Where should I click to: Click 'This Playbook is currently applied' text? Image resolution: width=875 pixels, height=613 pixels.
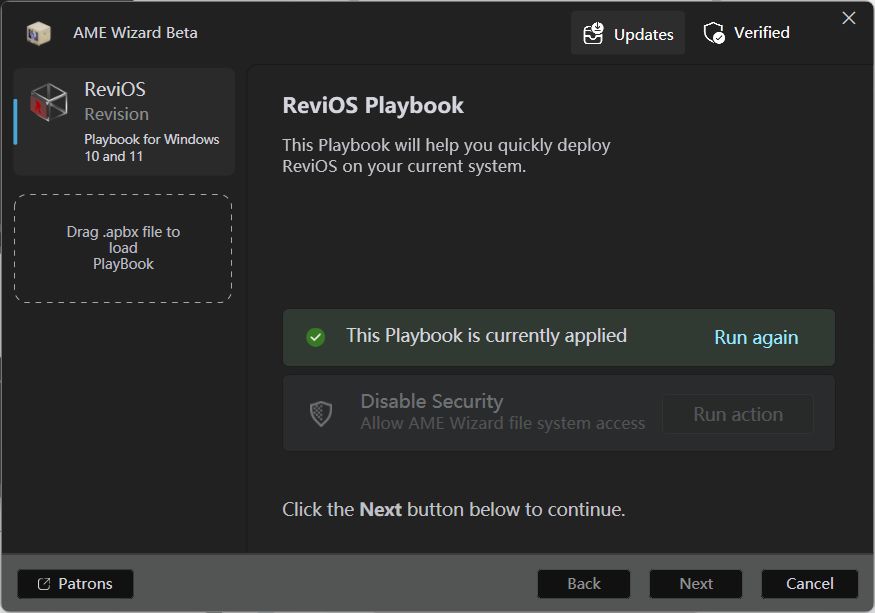486,336
